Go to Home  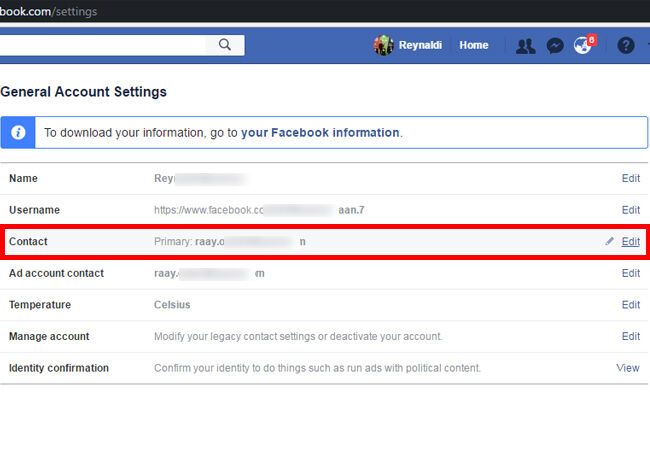pos(473,45)
